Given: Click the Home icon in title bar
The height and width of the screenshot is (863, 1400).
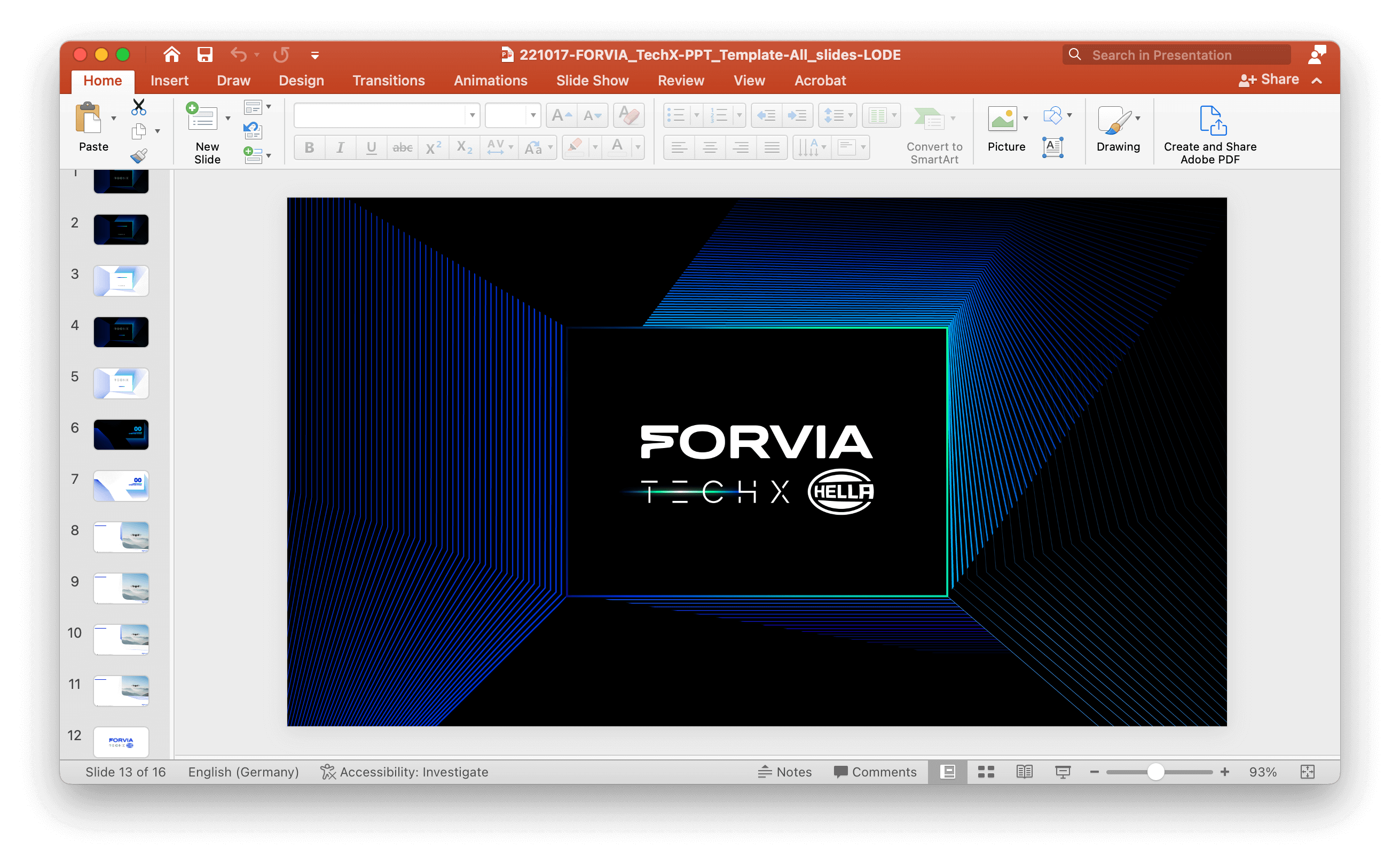Looking at the screenshot, I should click(x=171, y=55).
